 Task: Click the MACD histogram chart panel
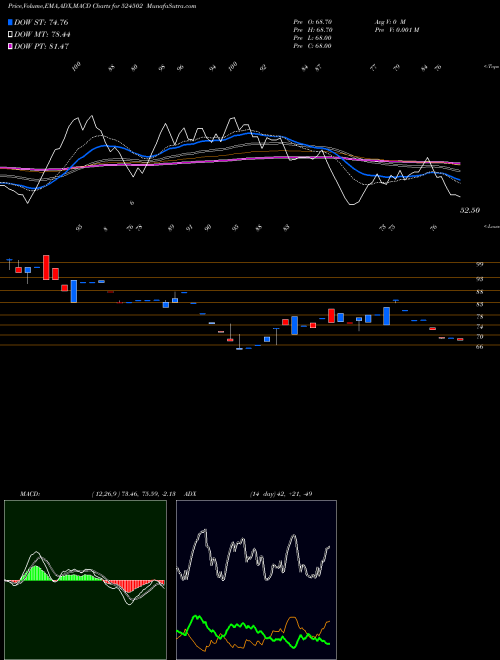(x=85, y=580)
